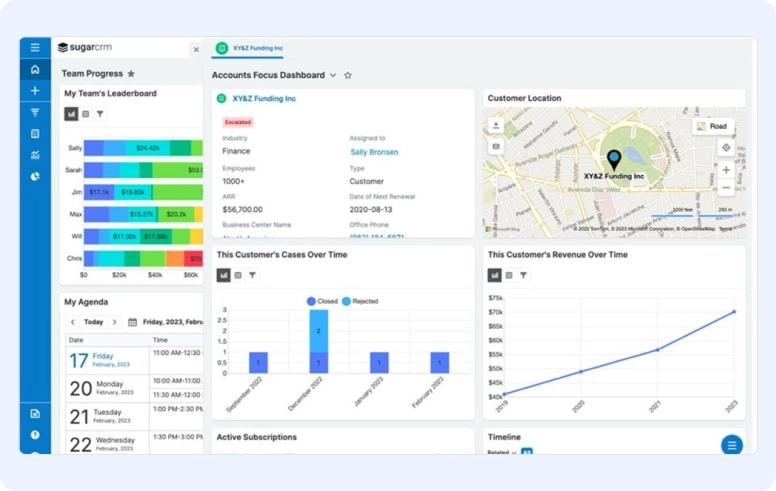Screen dimensions: 776x491
Task: Select chart view in Revenue Over Time
Action: coord(494,275)
